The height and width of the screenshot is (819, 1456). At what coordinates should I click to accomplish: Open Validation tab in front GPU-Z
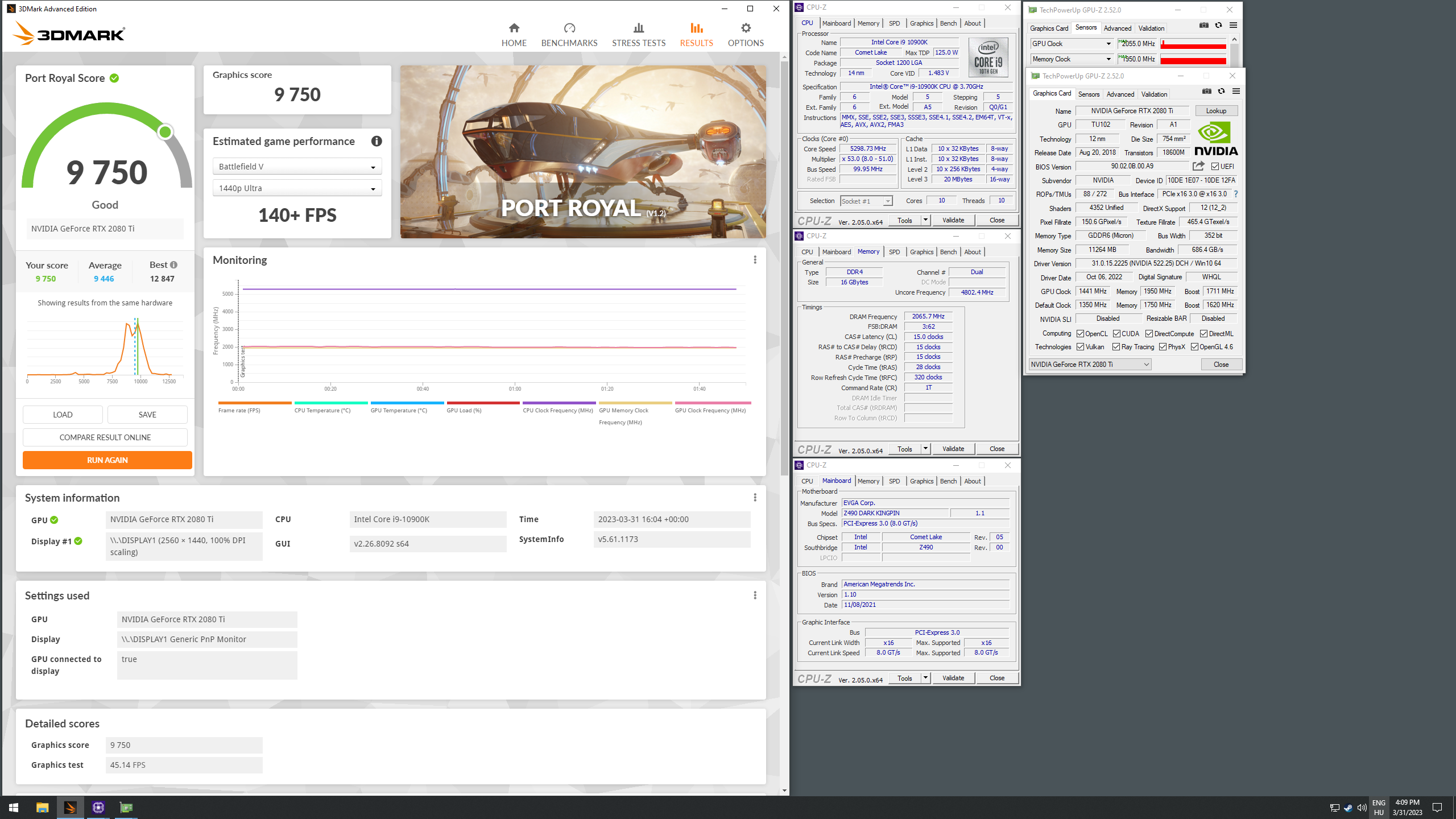coord(1154,94)
